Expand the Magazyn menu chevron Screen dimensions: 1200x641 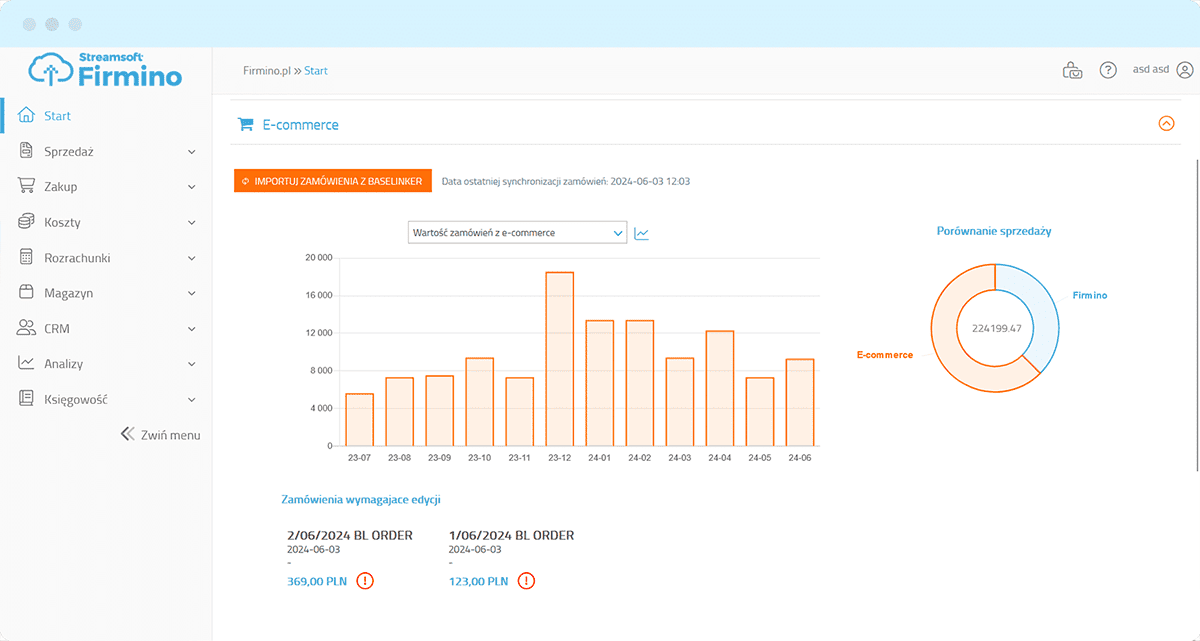[192, 293]
